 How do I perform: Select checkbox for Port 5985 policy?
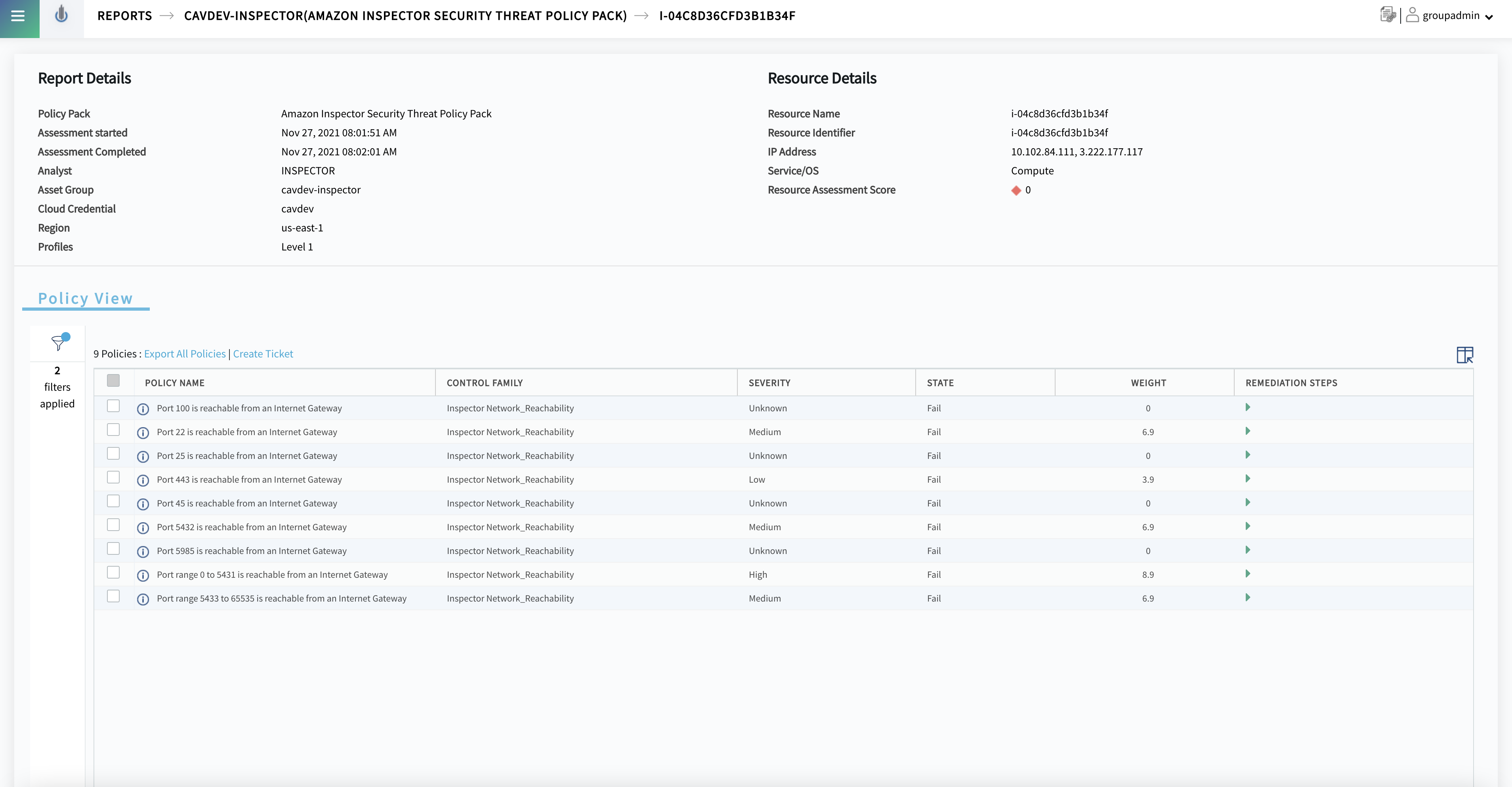point(113,548)
